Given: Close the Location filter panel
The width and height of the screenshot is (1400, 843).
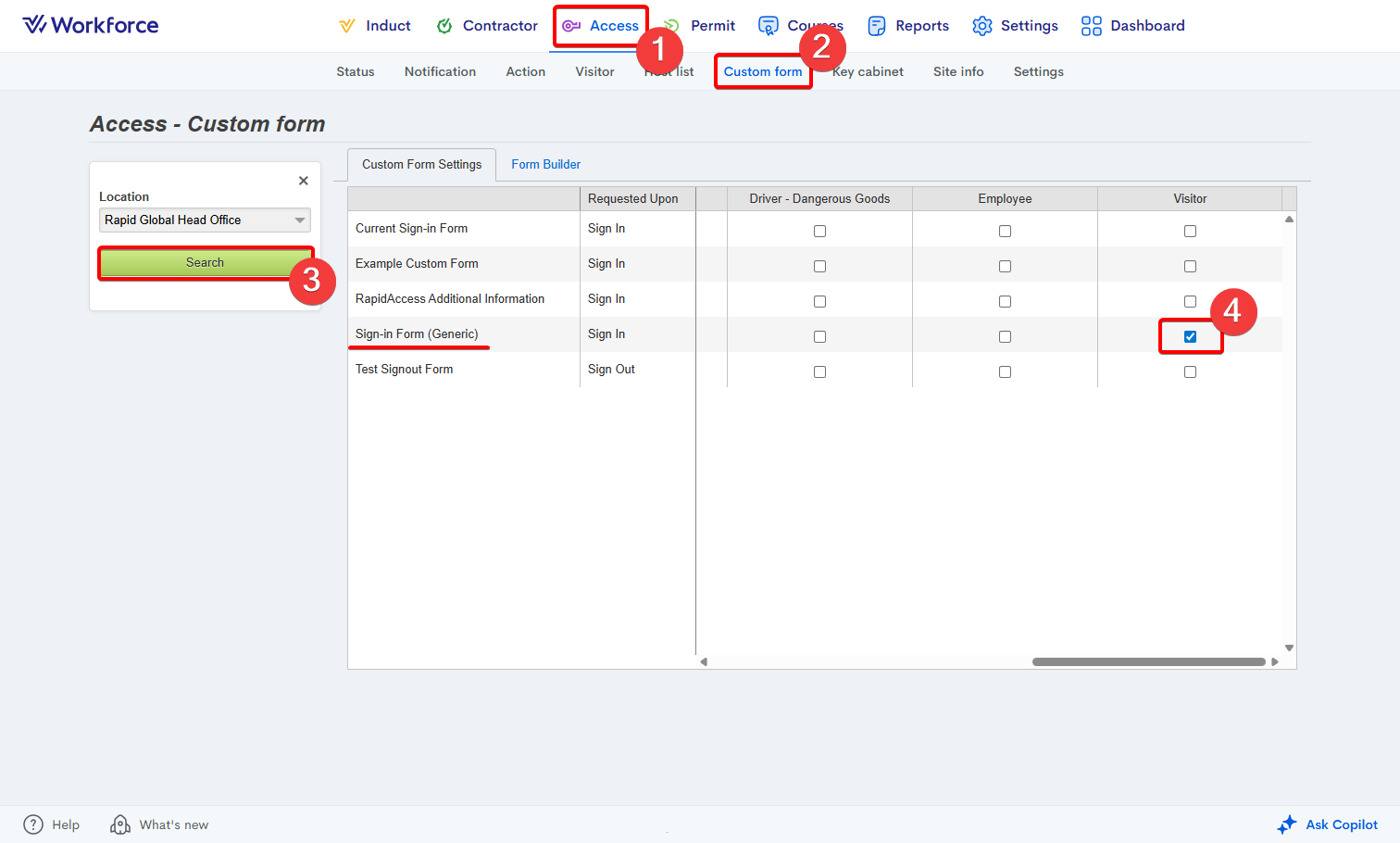Looking at the screenshot, I should coord(303,181).
